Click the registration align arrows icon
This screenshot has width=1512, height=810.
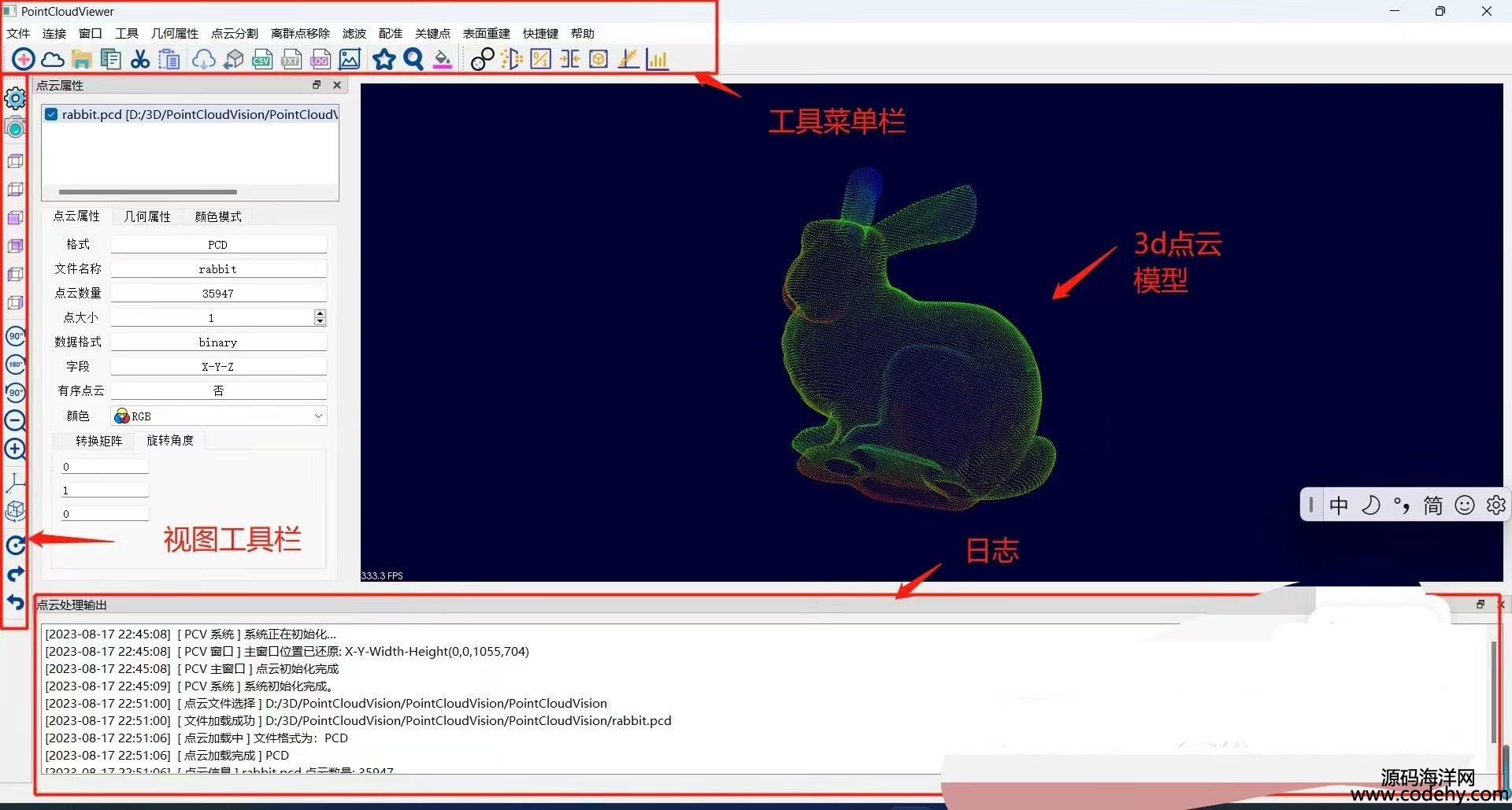[x=570, y=59]
